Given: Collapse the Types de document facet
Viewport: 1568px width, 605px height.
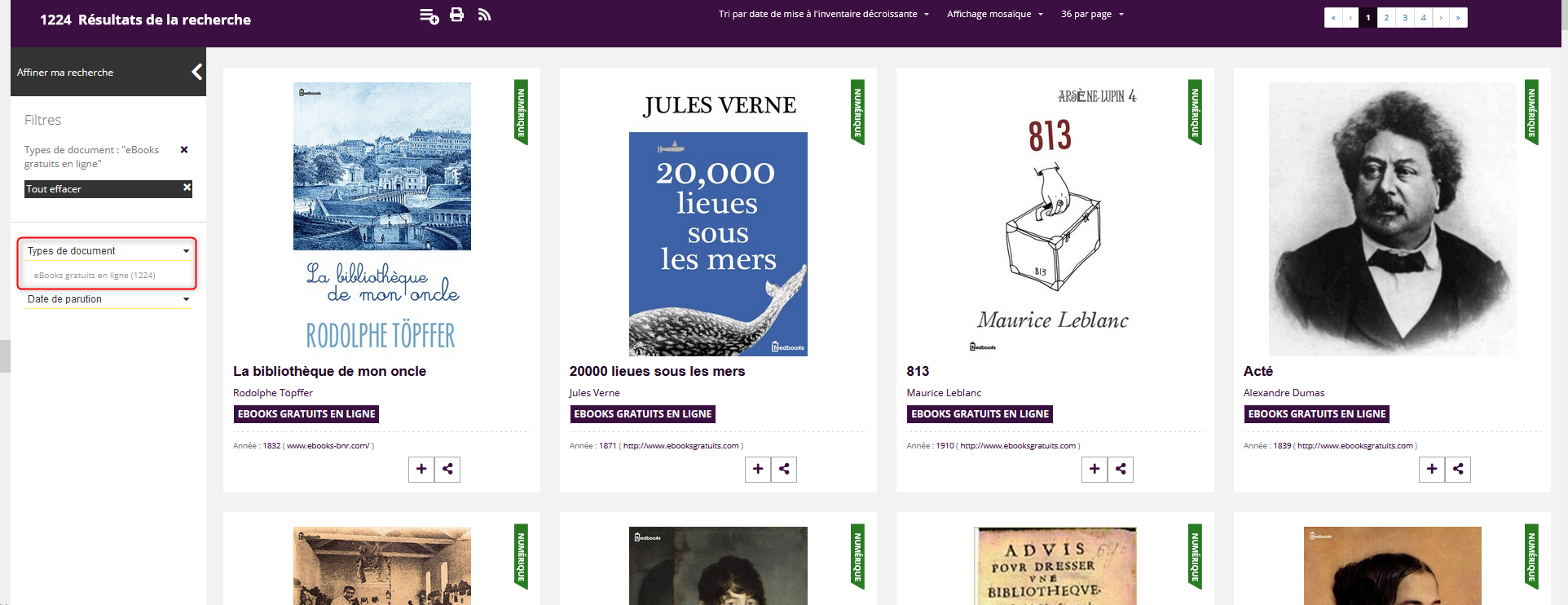Looking at the screenshot, I should point(108,251).
